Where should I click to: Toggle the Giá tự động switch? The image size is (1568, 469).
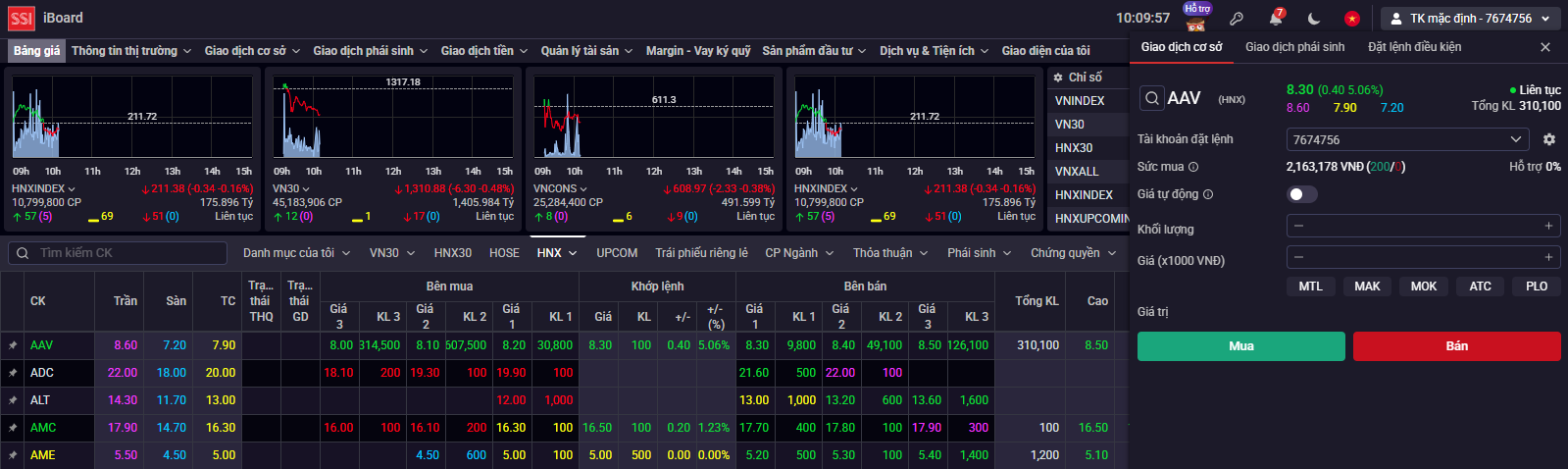1301,194
